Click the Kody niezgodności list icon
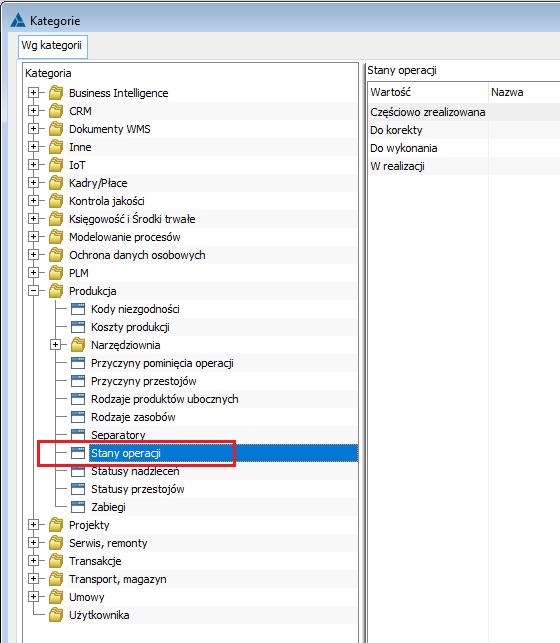The image size is (560, 643). click(x=78, y=309)
